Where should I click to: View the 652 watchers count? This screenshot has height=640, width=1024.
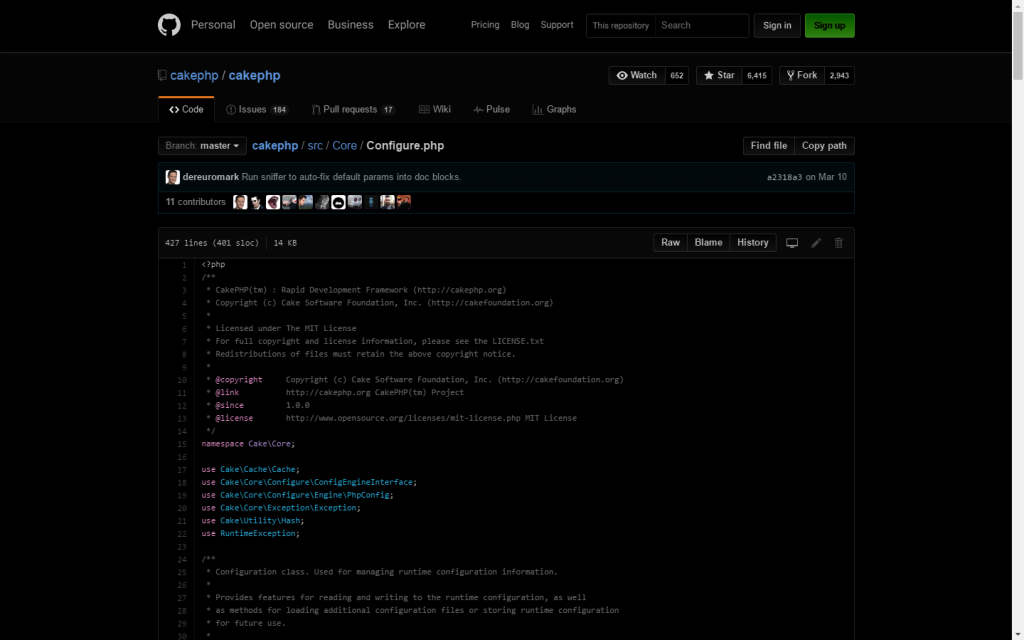(677, 75)
